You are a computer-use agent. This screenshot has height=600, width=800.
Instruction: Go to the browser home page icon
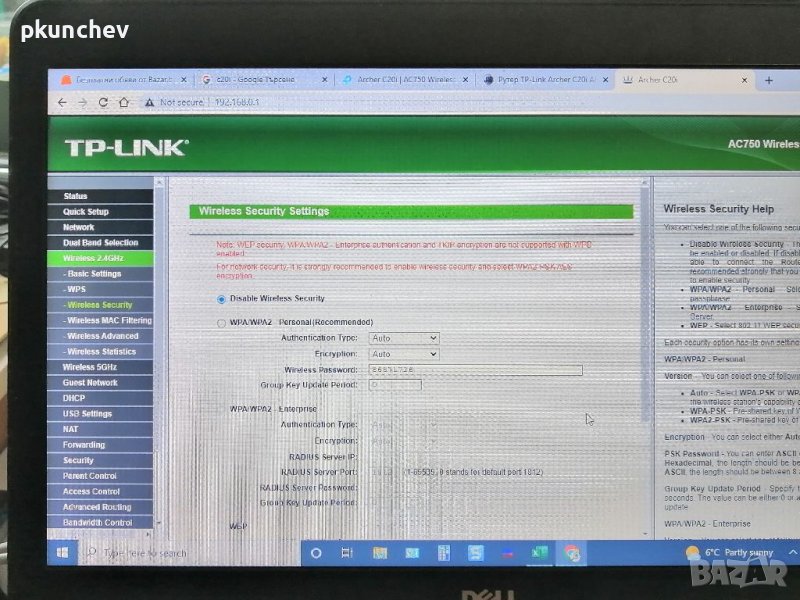(x=124, y=102)
